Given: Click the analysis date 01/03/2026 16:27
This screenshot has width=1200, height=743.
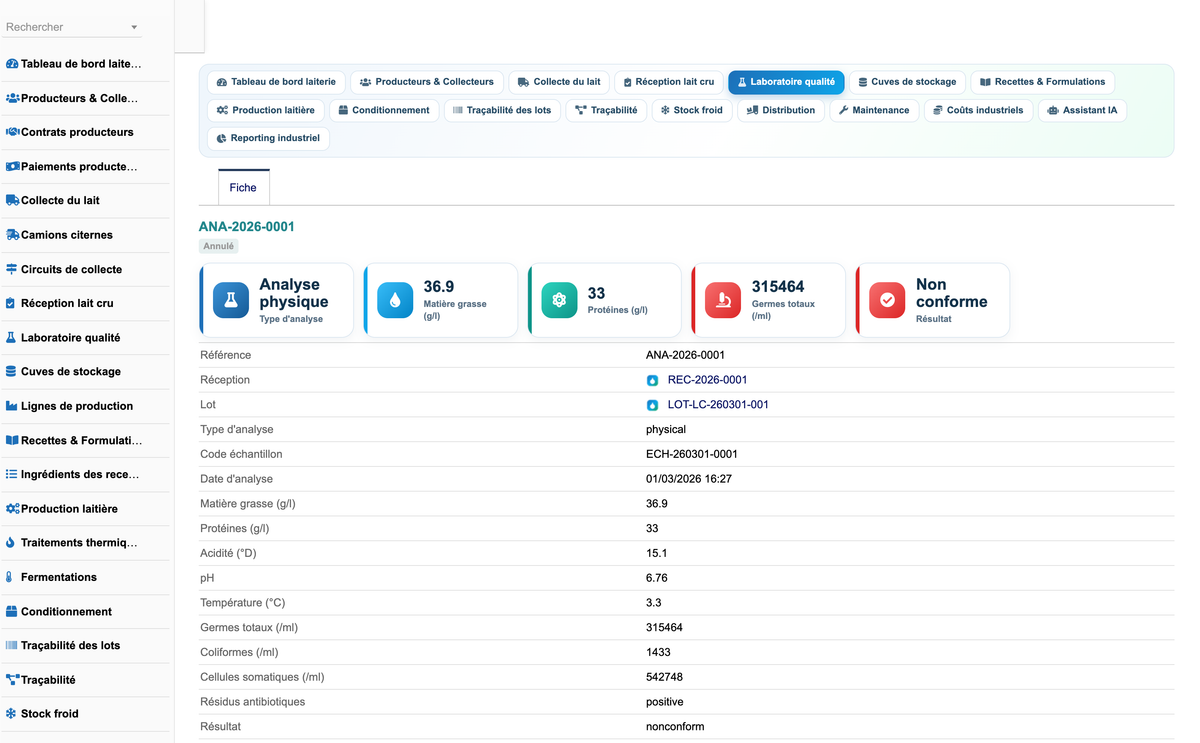Looking at the screenshot, I should [689, 479].
